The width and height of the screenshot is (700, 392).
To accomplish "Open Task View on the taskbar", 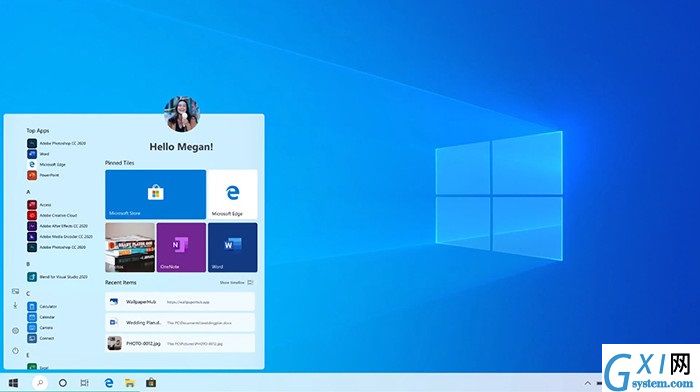I will [84, 383].
